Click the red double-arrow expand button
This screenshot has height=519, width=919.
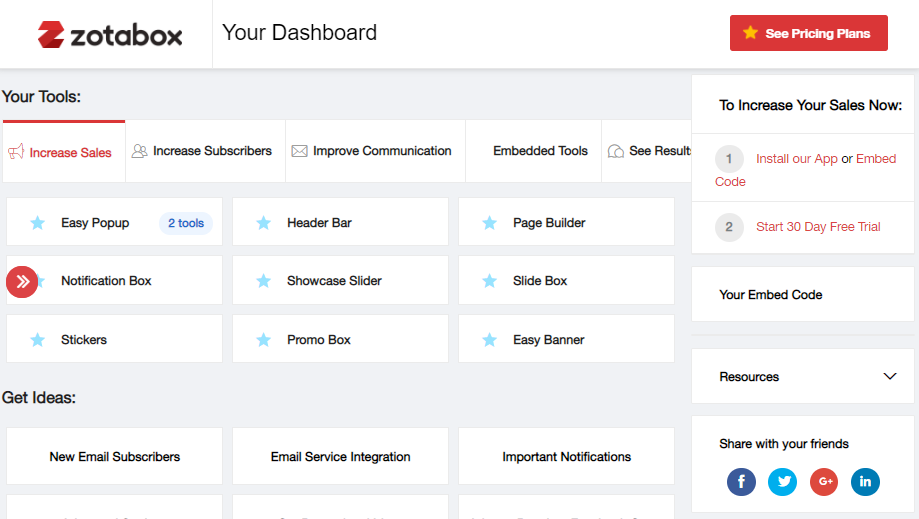(x=22, y=282)
